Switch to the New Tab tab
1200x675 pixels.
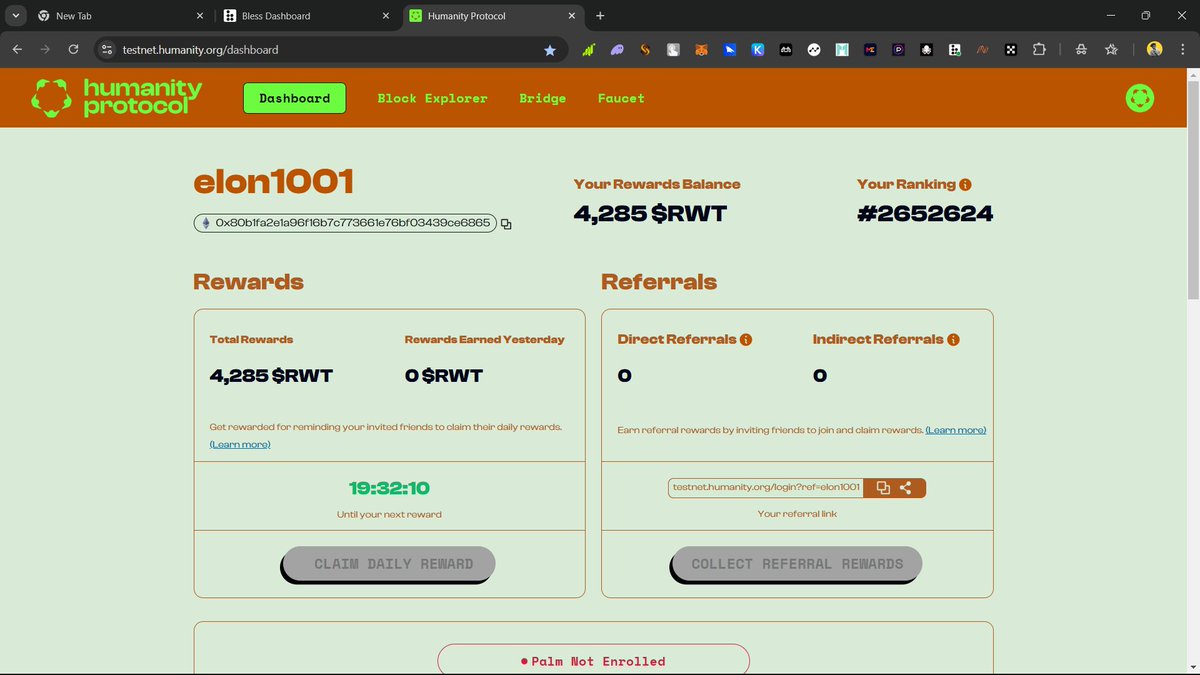(118, 16)
